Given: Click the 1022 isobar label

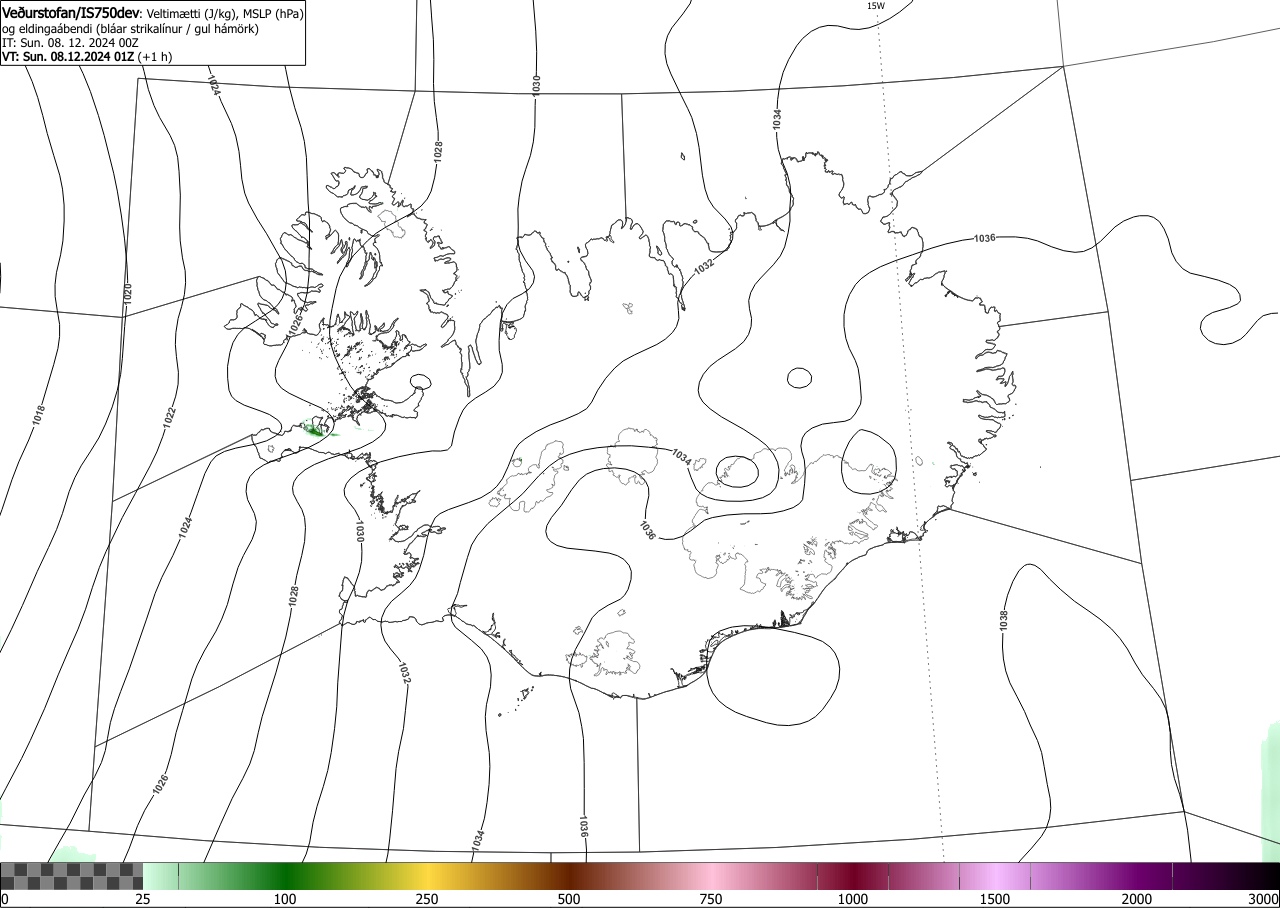Looking at the screenshot, I should (170, 418).
